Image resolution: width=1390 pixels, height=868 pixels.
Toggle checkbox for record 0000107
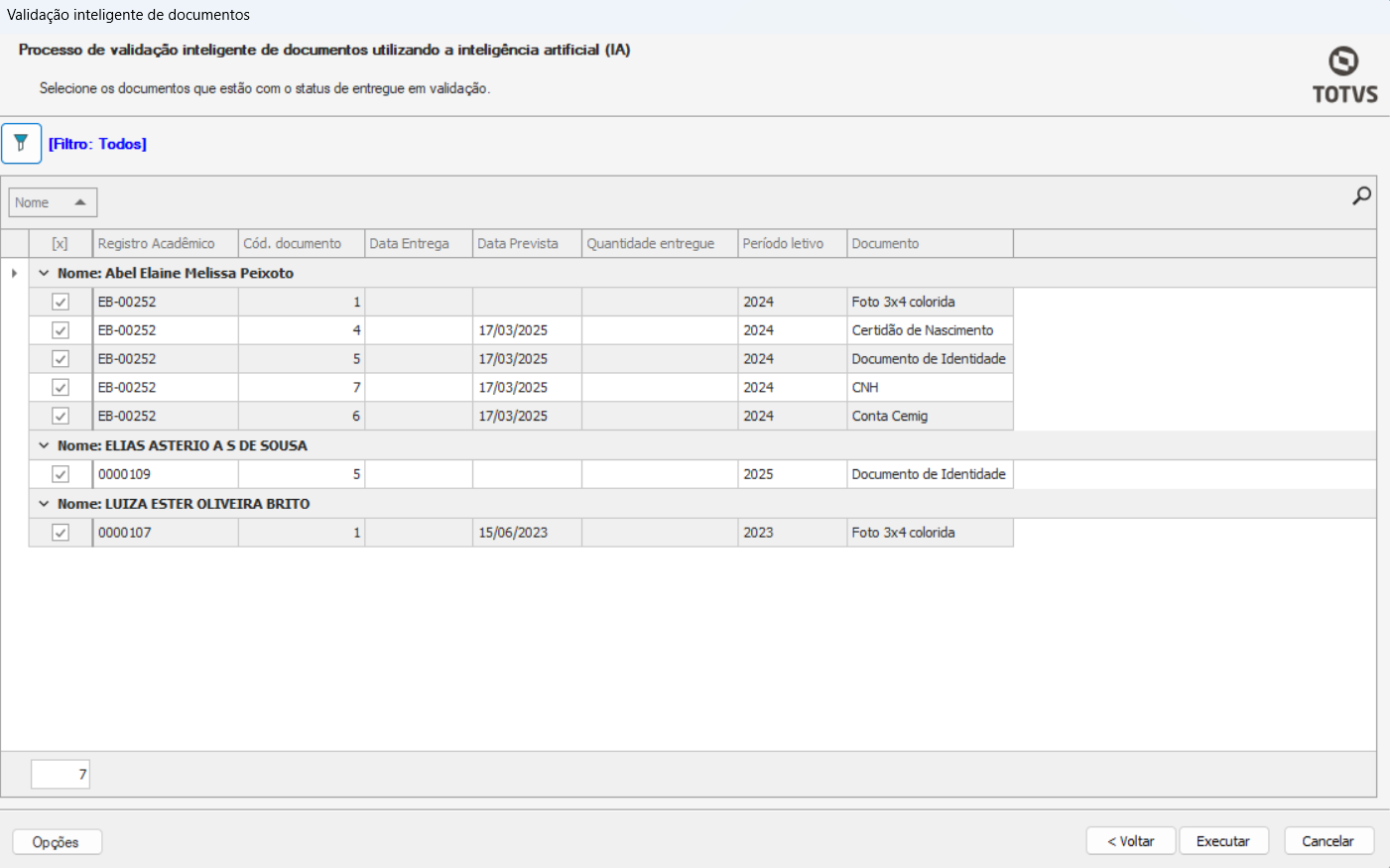[x=61, y=533]
